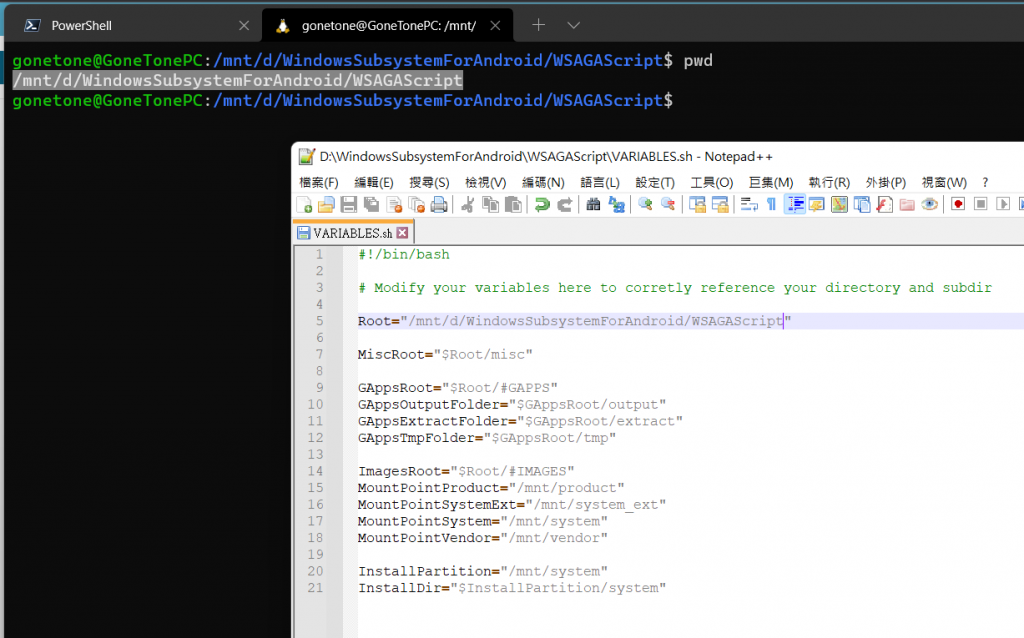
Task: Toggle the Word Wrap toolbar button
Action: 749,205
